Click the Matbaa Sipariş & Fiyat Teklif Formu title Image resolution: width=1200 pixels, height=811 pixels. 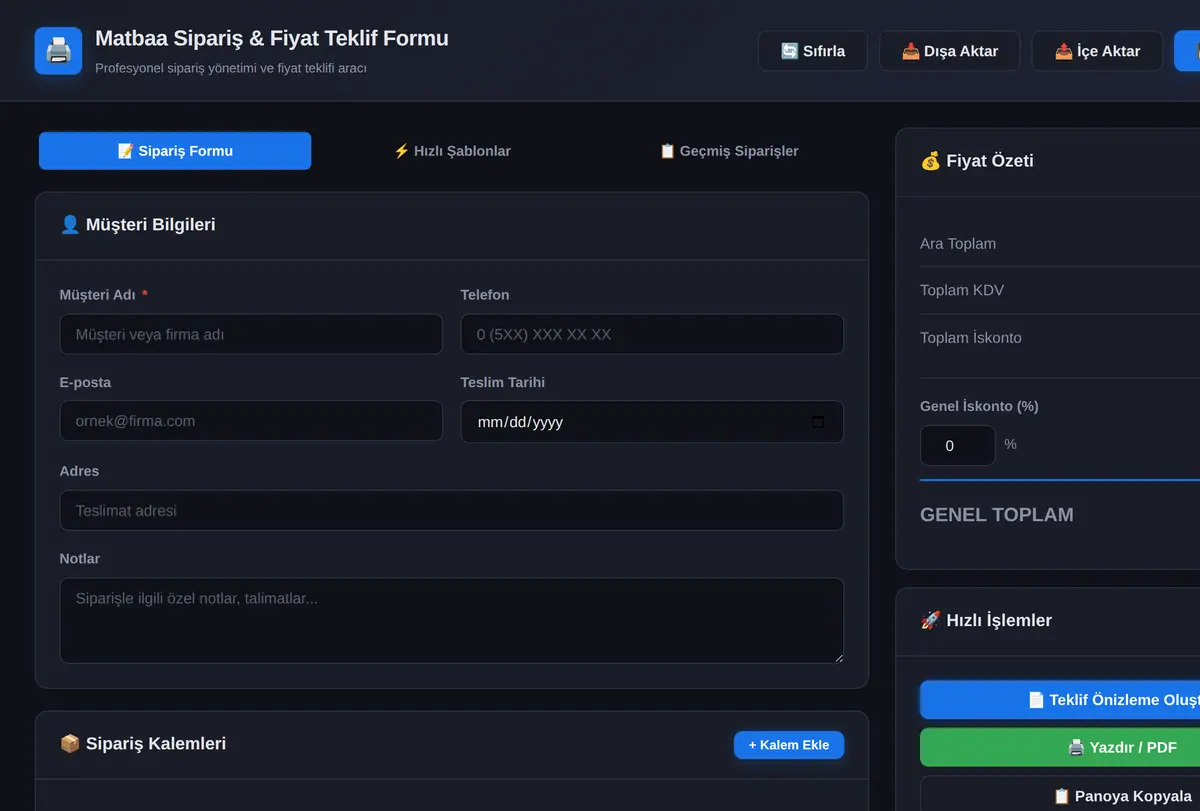click(x=272, y=38)
